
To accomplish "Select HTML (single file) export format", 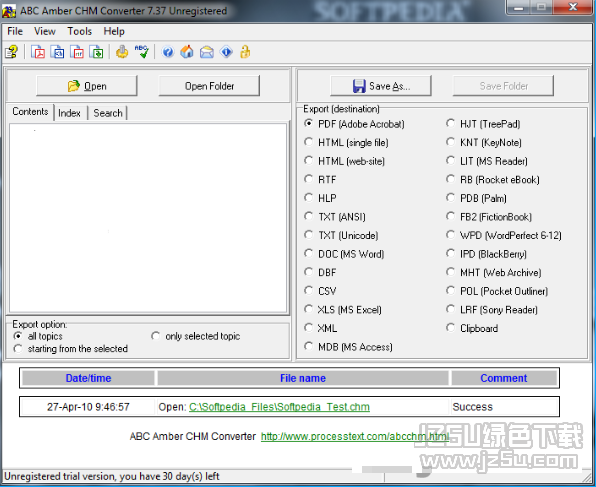I will [347, 143].
